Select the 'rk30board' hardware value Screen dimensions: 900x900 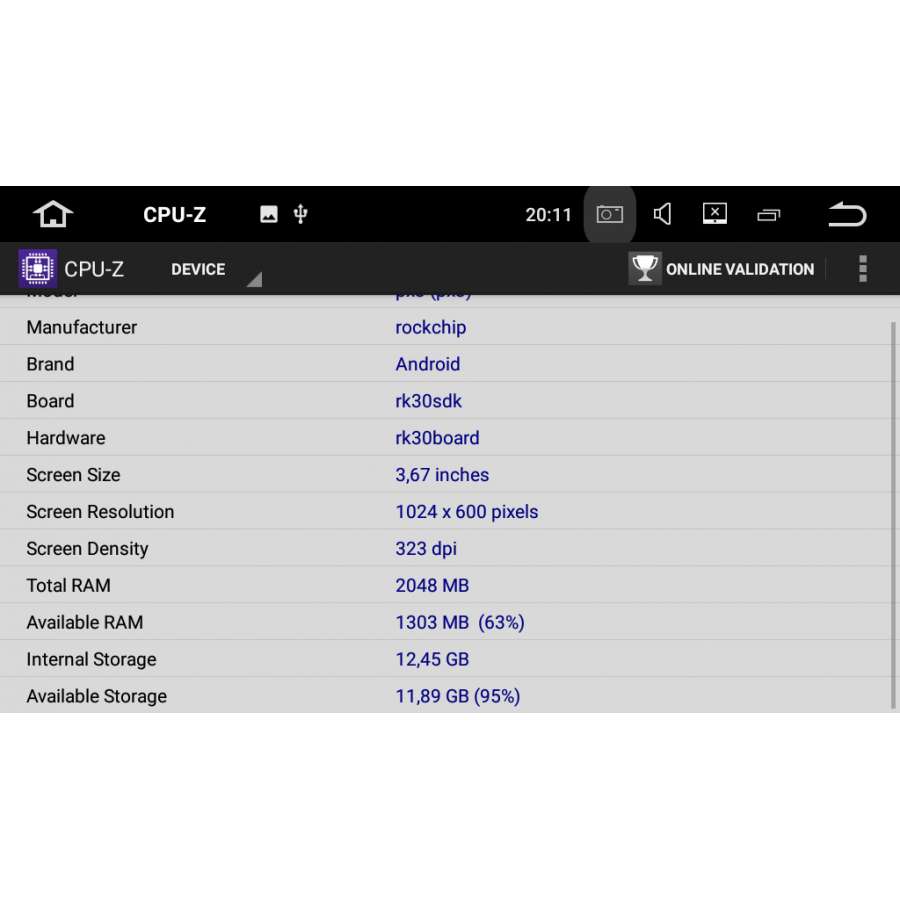coord(437,438)
